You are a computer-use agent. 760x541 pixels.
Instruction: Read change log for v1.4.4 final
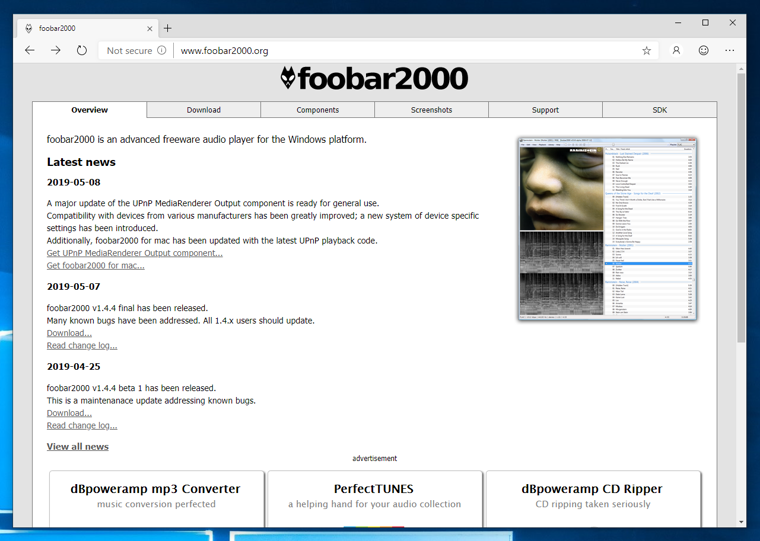(x=82, y=346)
